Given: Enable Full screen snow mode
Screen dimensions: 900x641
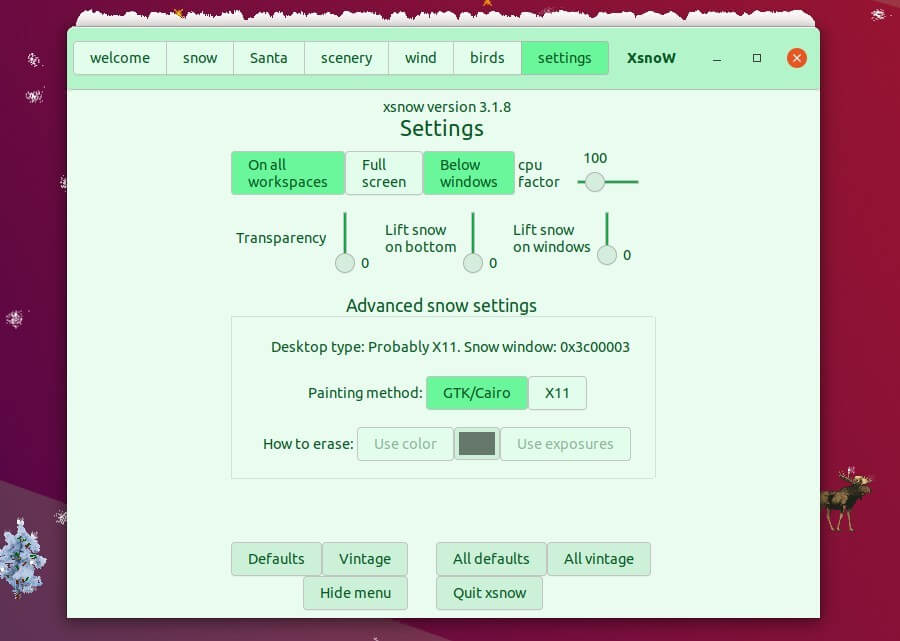Looking at the screenshot, I should pyautogui.click(x=384, y=172).
